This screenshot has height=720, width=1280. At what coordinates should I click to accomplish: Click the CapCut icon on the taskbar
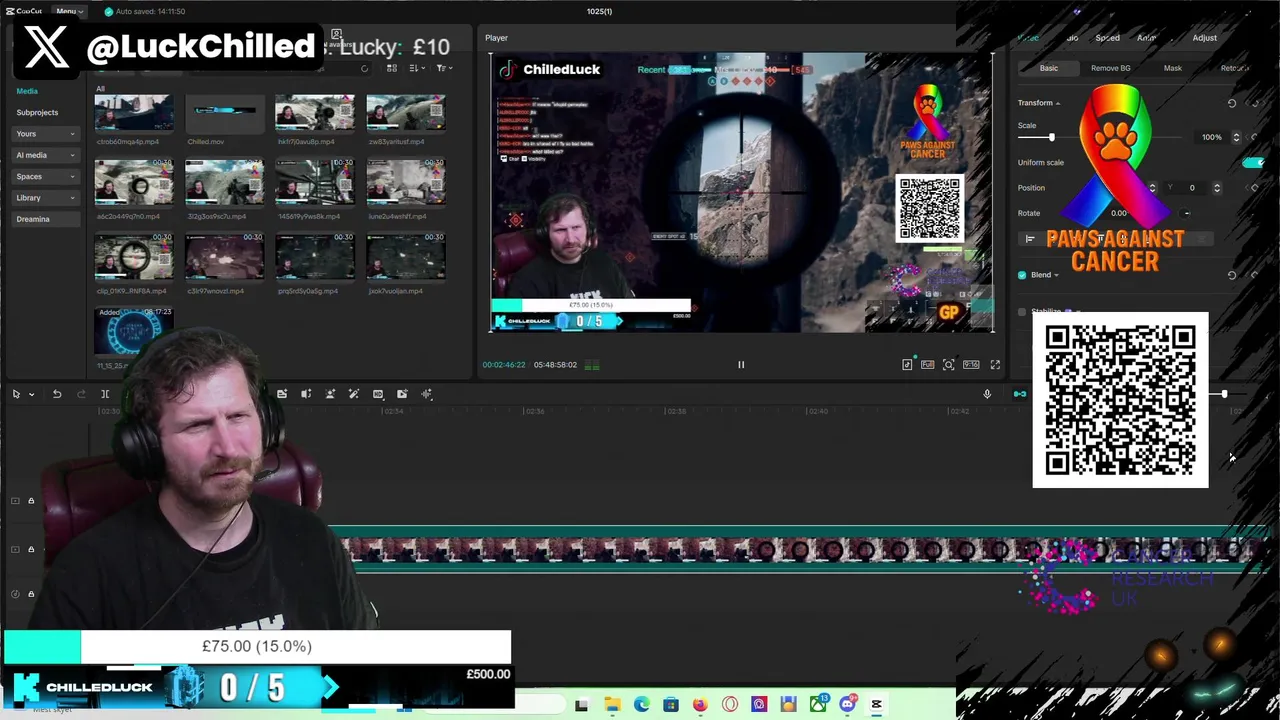coord(877,705)
